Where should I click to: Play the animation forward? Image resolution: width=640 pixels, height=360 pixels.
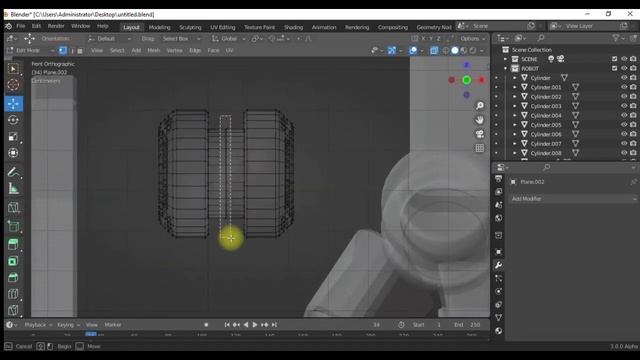pyautogui.click(x=255, y=325)
